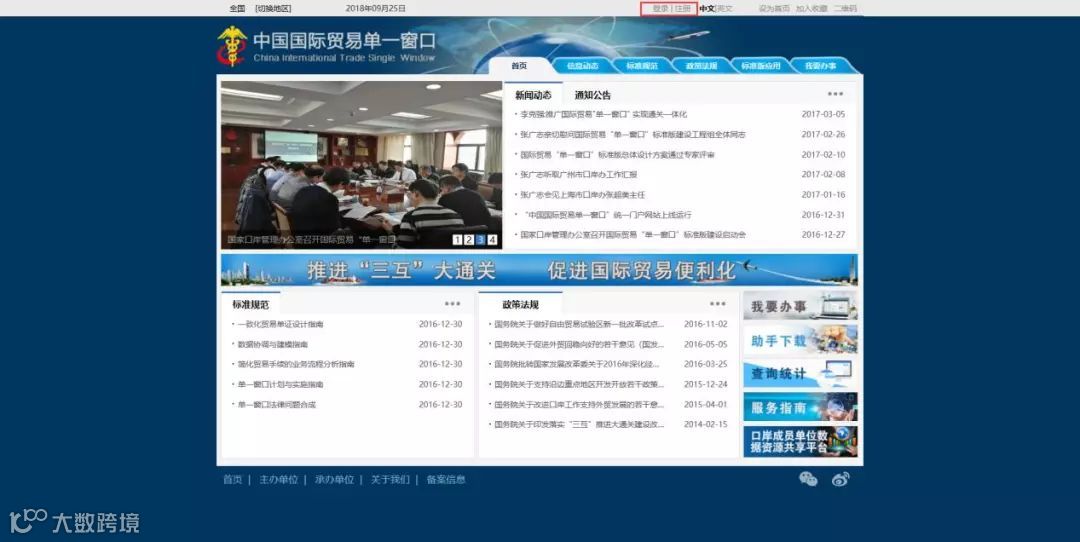Open more items in 标准规范 list panel
This screenshot has width=1080, height=542.
point(452,304)
